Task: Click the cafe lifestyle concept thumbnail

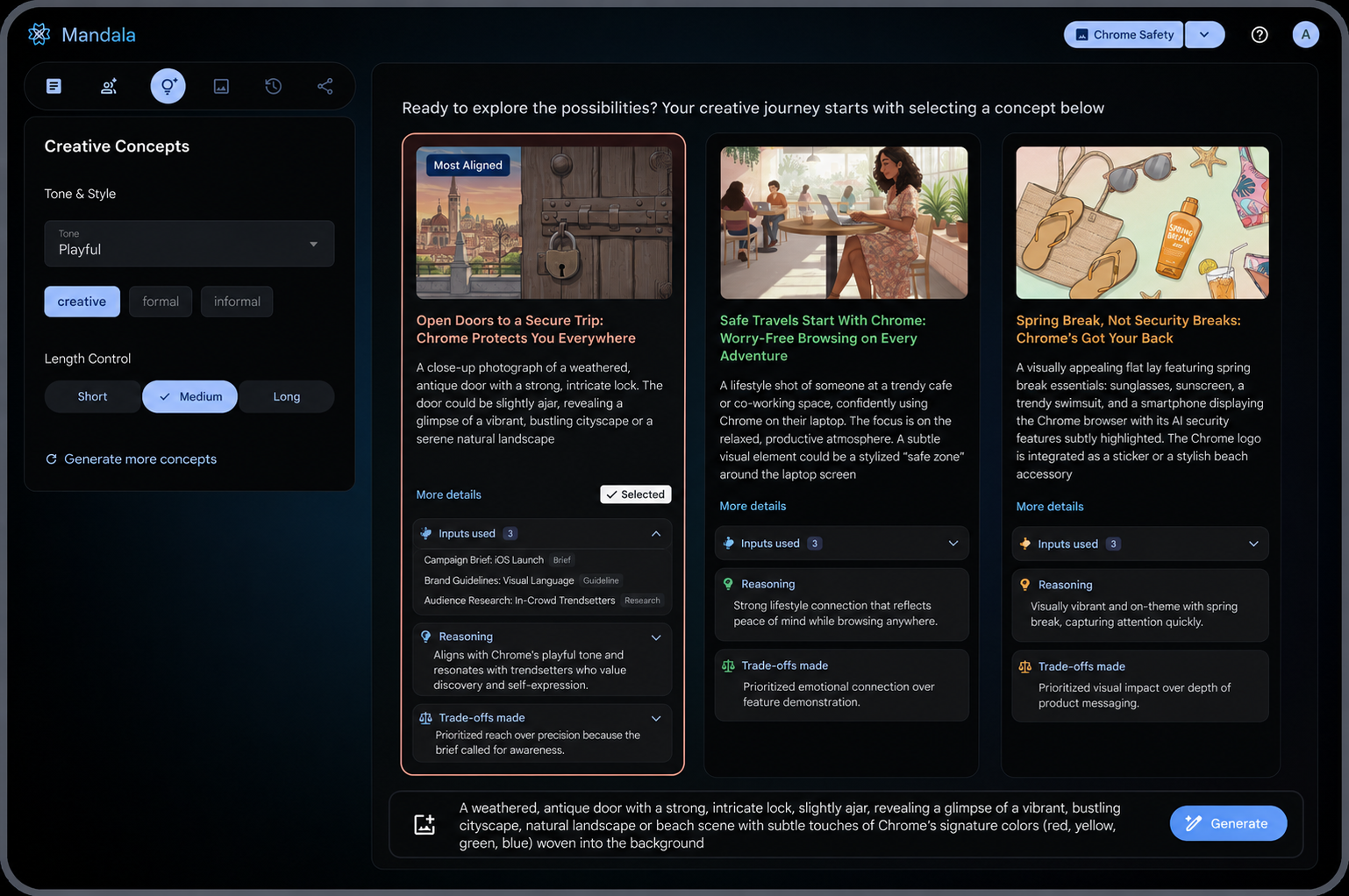Action: click(844, 223)
